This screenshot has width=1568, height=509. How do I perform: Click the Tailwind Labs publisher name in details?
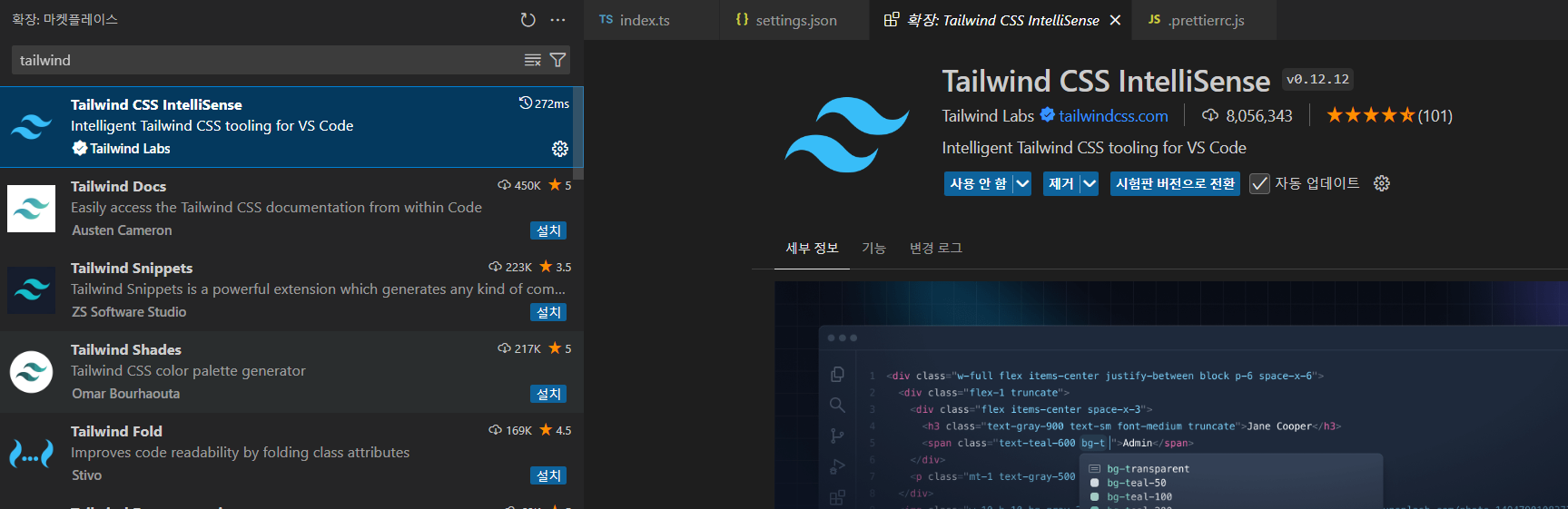988,115
